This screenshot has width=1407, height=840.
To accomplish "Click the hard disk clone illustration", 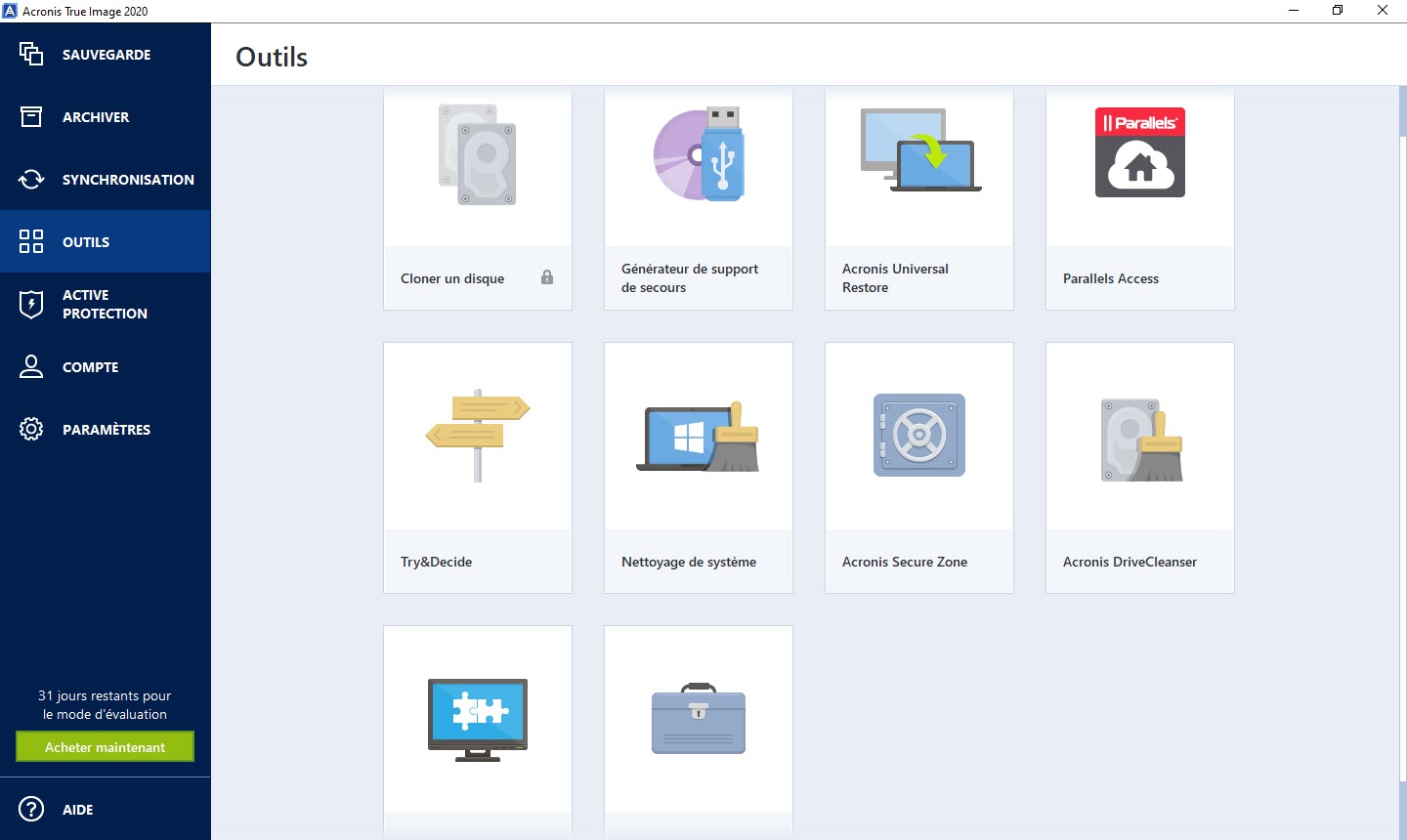I will click(478, 154).
